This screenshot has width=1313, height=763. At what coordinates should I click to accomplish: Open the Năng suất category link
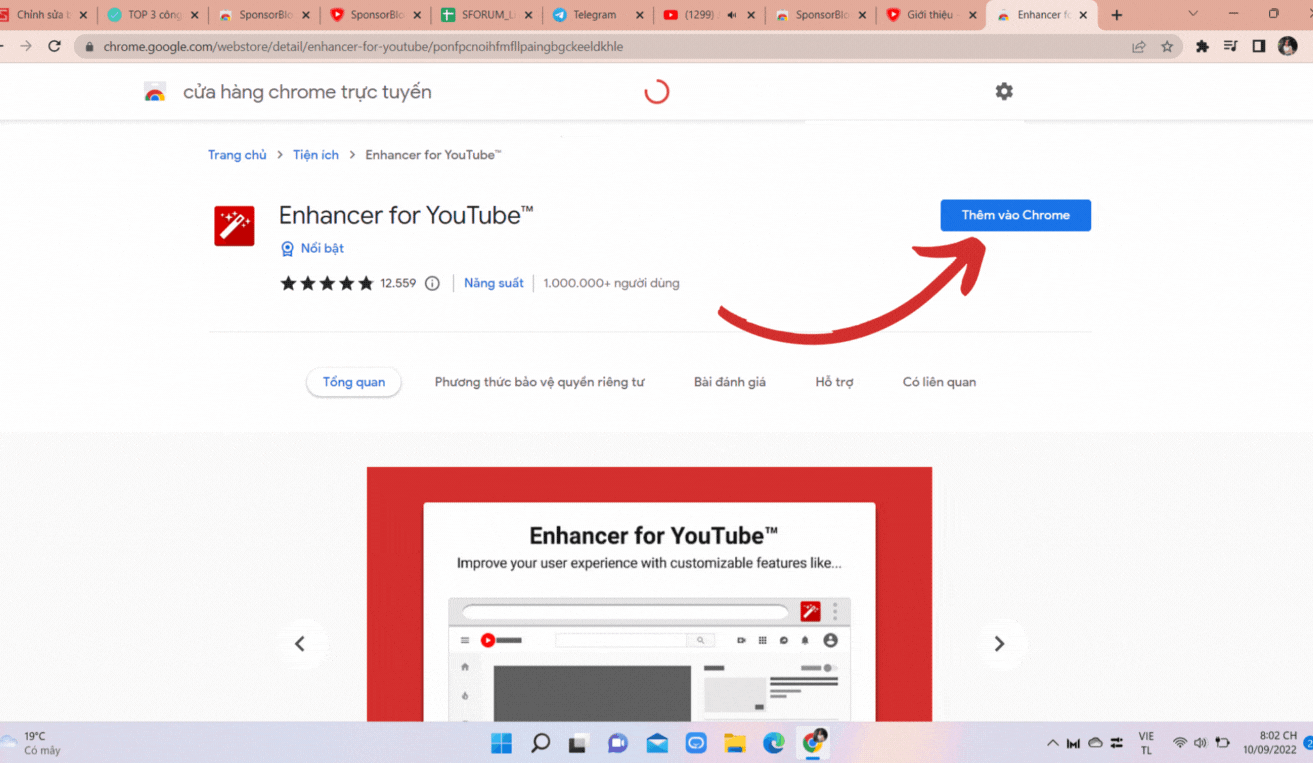[x=494, y=283]
